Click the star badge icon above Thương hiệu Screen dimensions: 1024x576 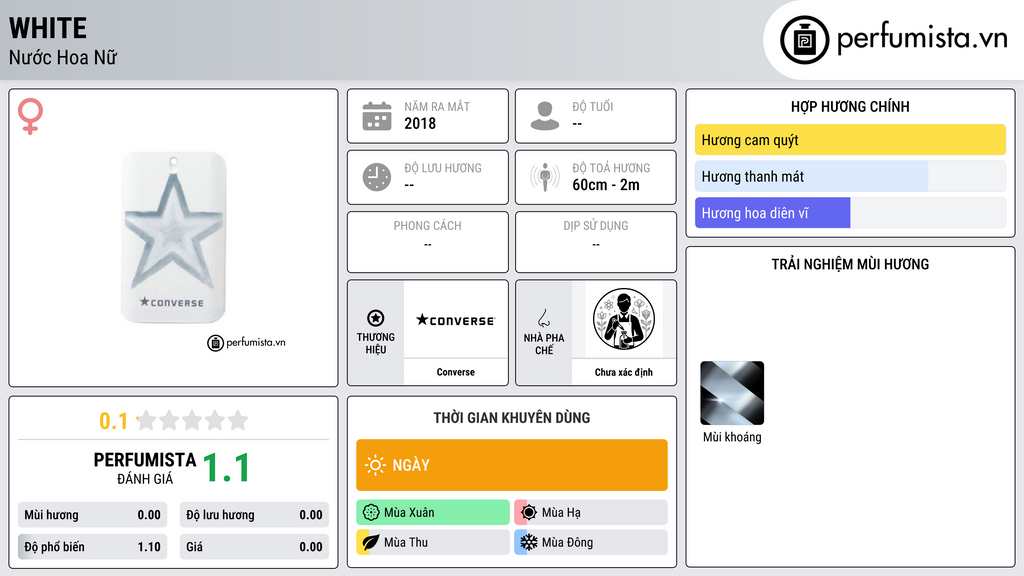click(x=376, y=318)
